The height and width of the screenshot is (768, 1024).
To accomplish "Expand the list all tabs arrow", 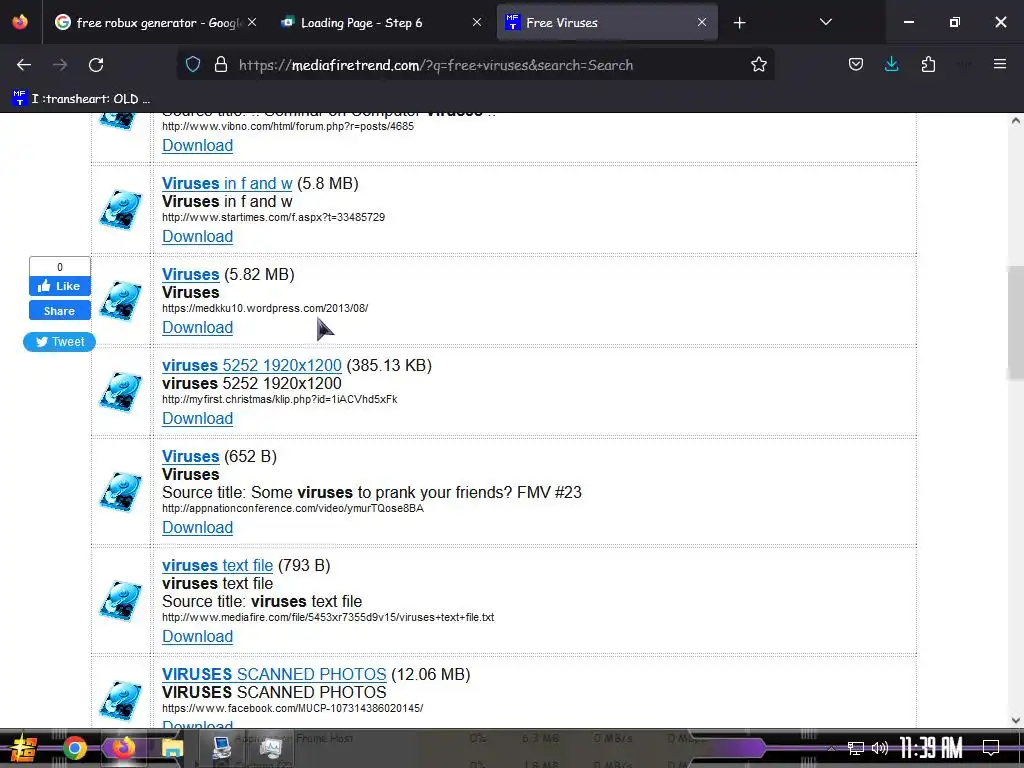I will [825, 22].
